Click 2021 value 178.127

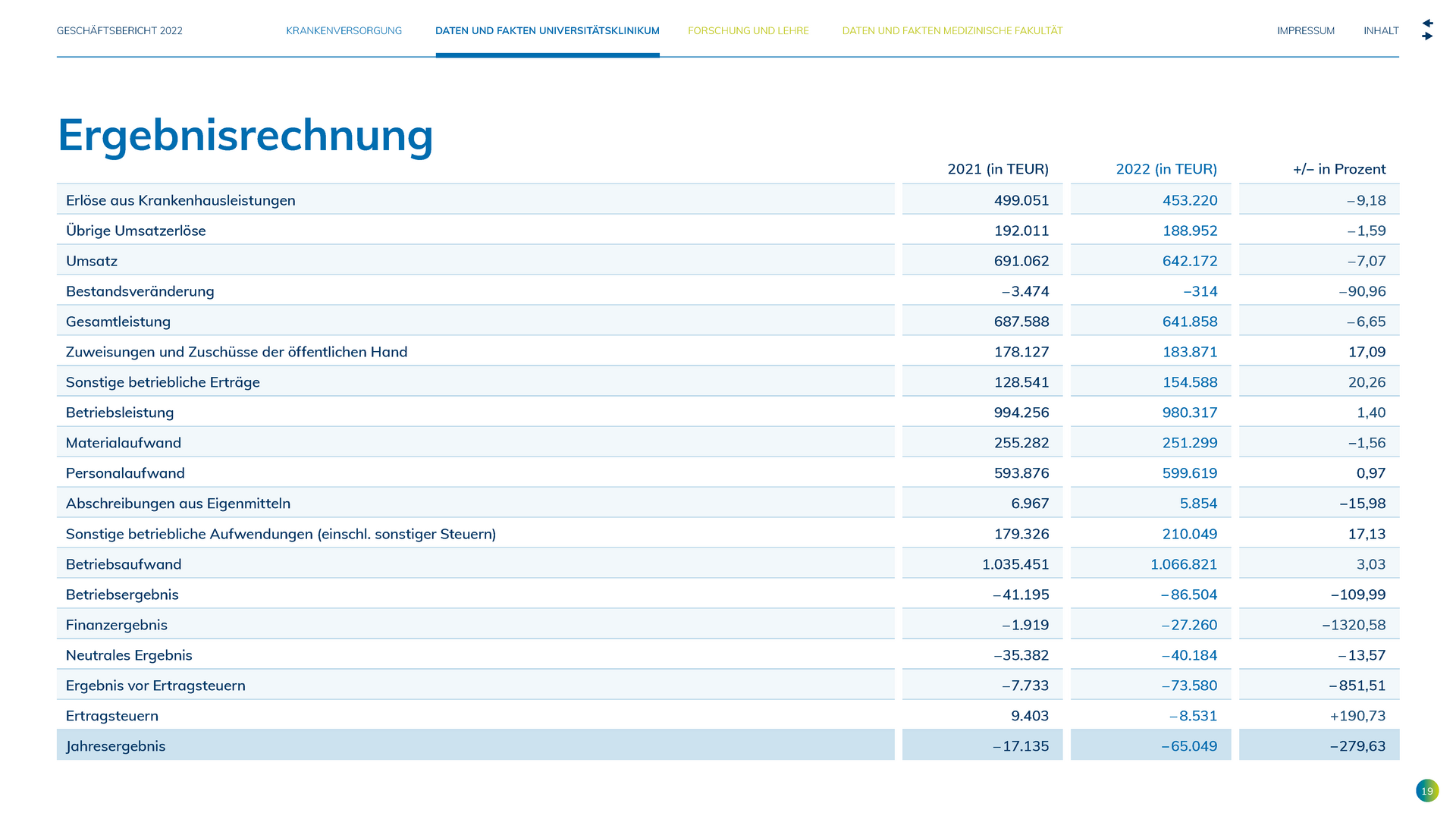(1021, 352)
